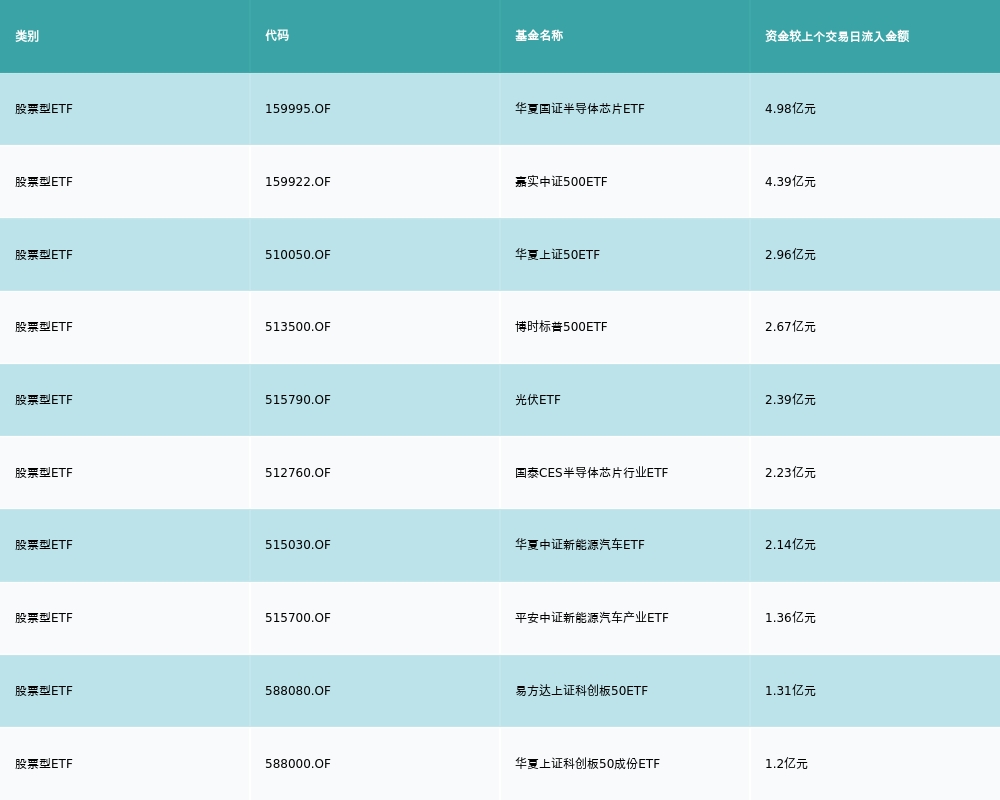The image size is (1000, 800).
Task: Click 嘉实中证500ETF fund name
Action: click(561, 182)
